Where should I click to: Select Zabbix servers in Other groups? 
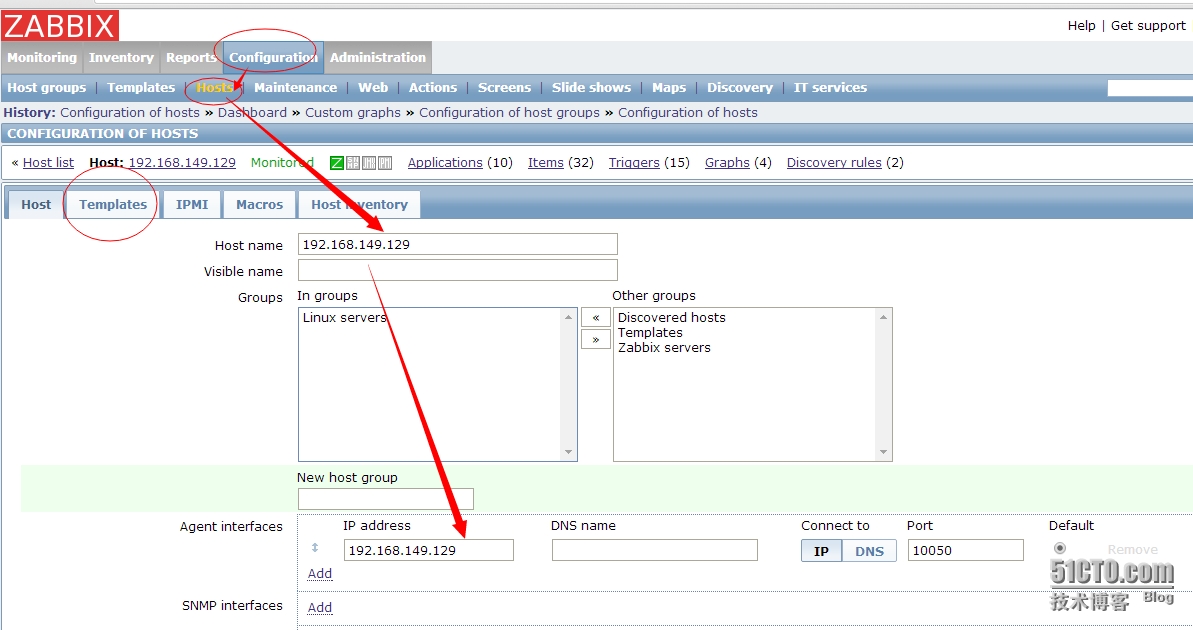tap(664, 348)
